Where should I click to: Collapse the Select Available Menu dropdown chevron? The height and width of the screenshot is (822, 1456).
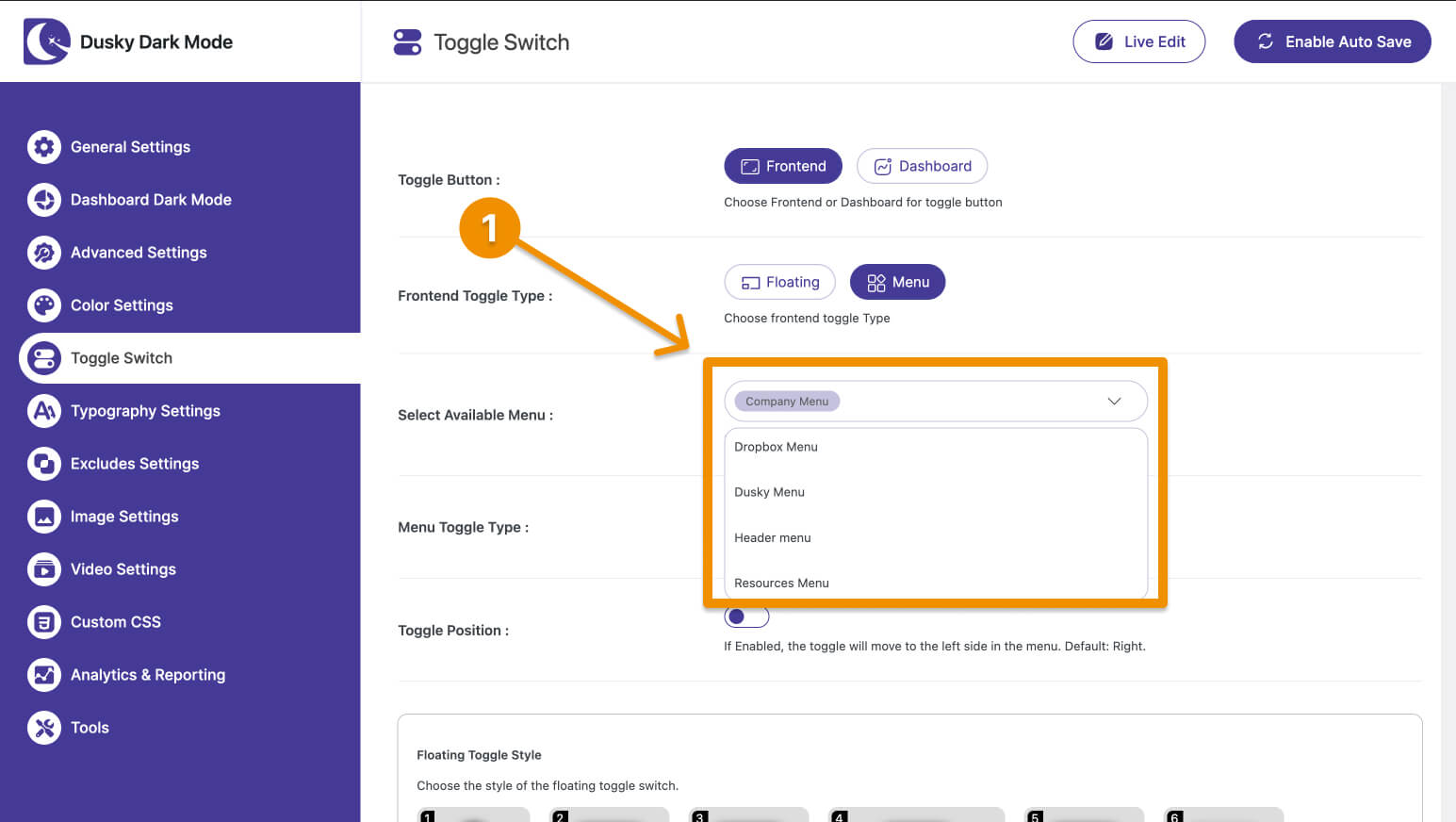click(1114, 402)
